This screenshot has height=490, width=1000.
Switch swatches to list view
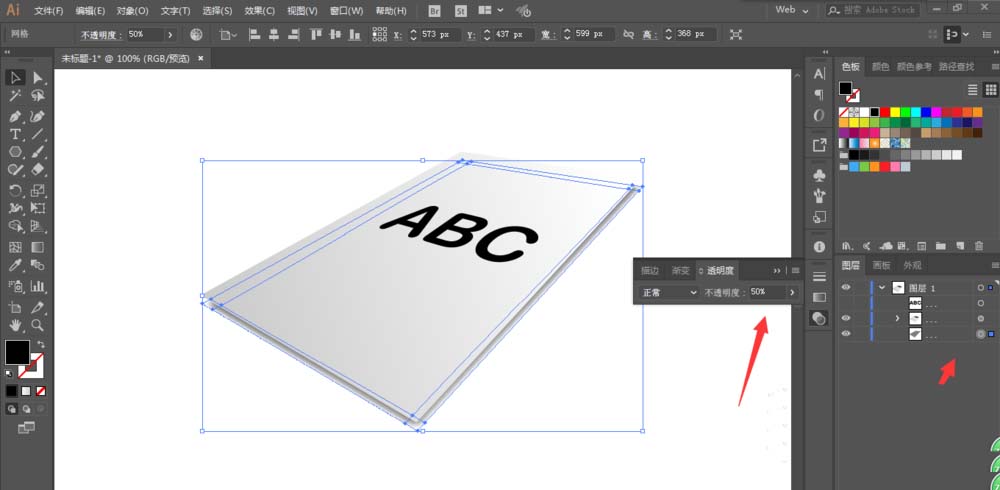[973, 90]
